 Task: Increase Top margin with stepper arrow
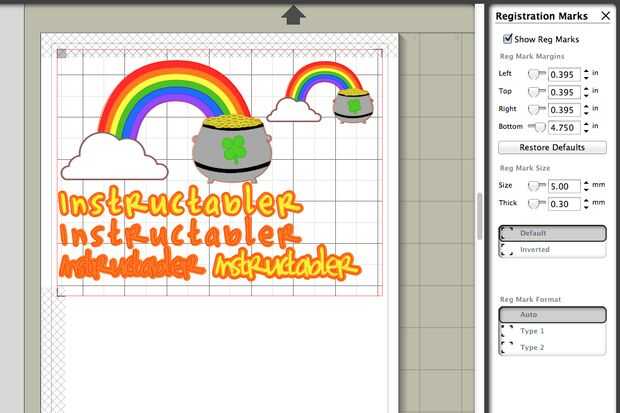pos(586,89)
